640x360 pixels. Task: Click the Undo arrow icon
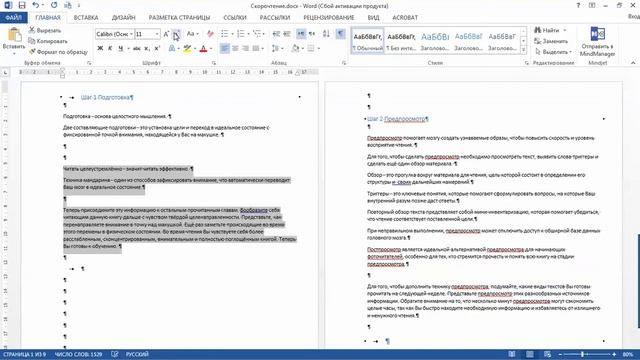[36, 5]
